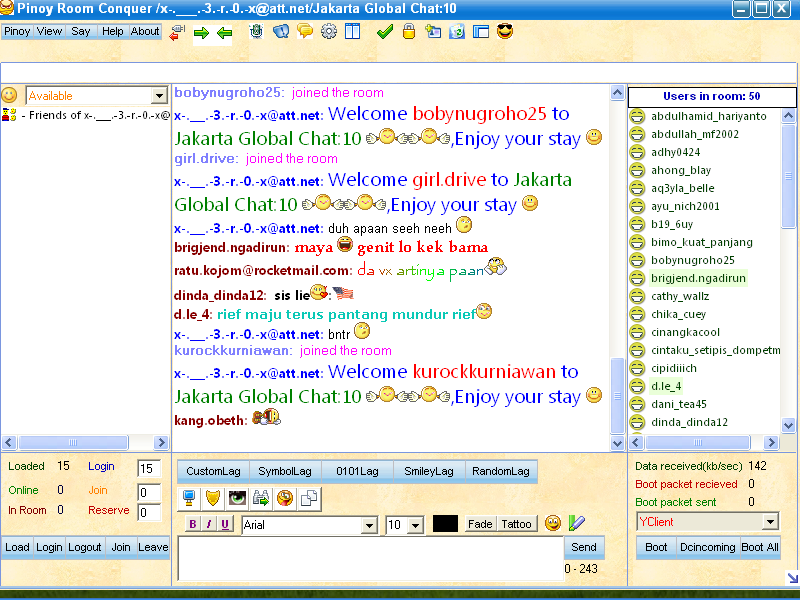Open the View menu
This screenshot has width=800, height=600.
pos(49,31)
